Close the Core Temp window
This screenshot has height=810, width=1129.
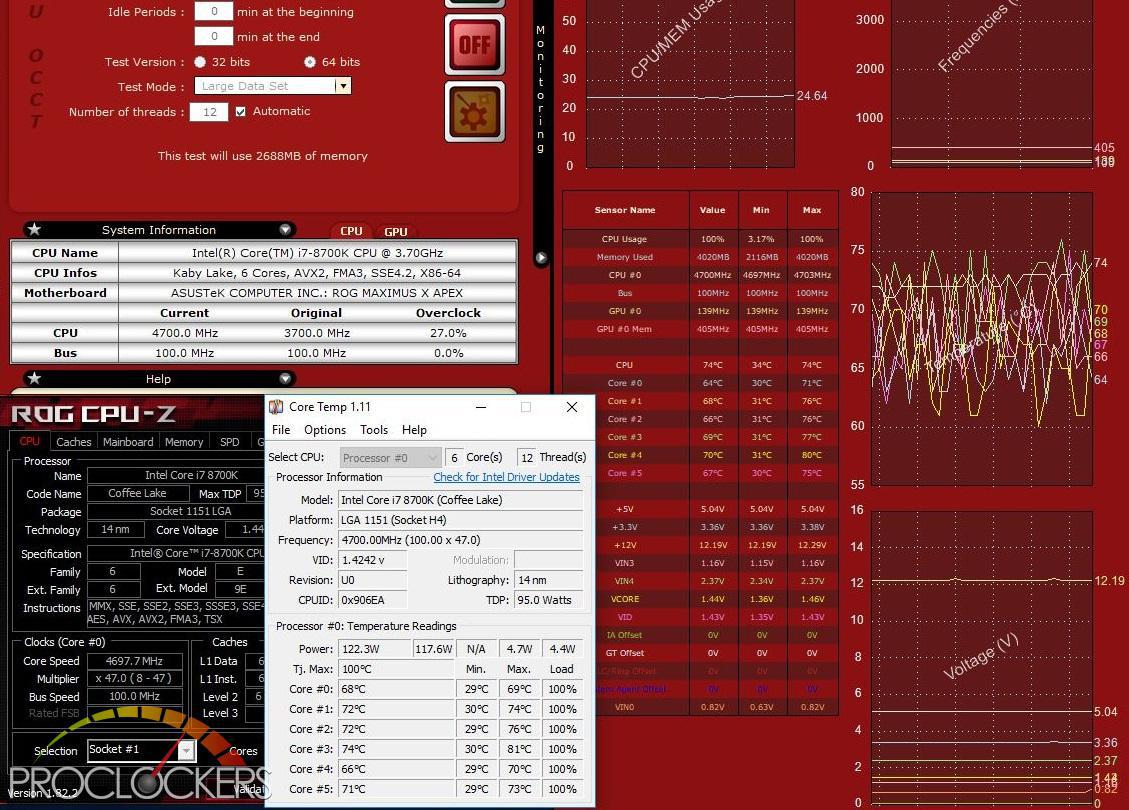click(x=572, y=408)
